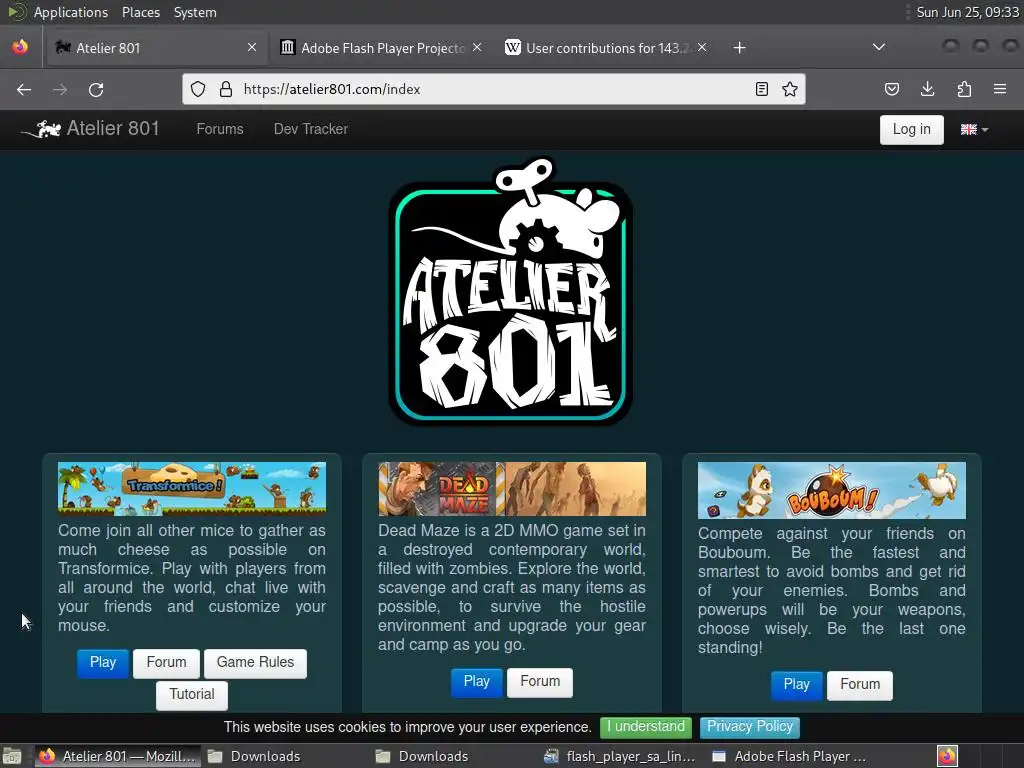Image resolution: width=1024 pixels, height=768 pixels.
Task: Open the Transformice Tutorial button
Action: pos(192,695)
